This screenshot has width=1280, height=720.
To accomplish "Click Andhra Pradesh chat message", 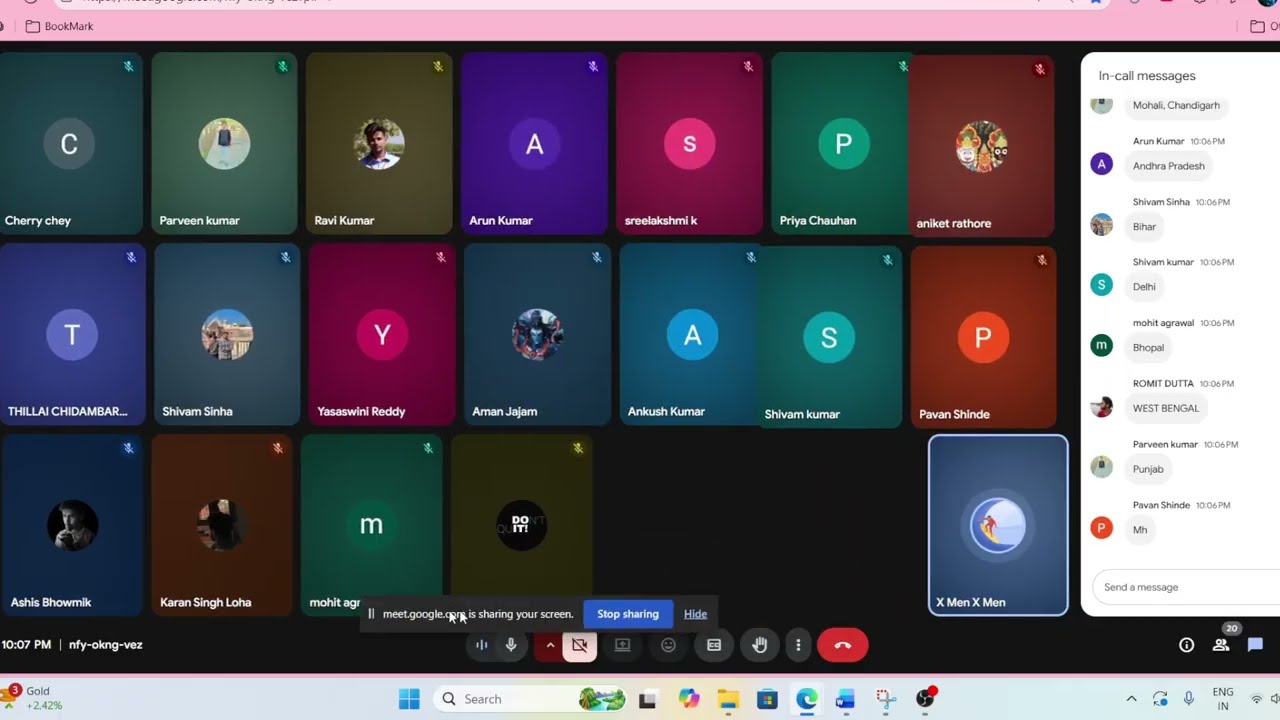I will tap(1168, 166).
